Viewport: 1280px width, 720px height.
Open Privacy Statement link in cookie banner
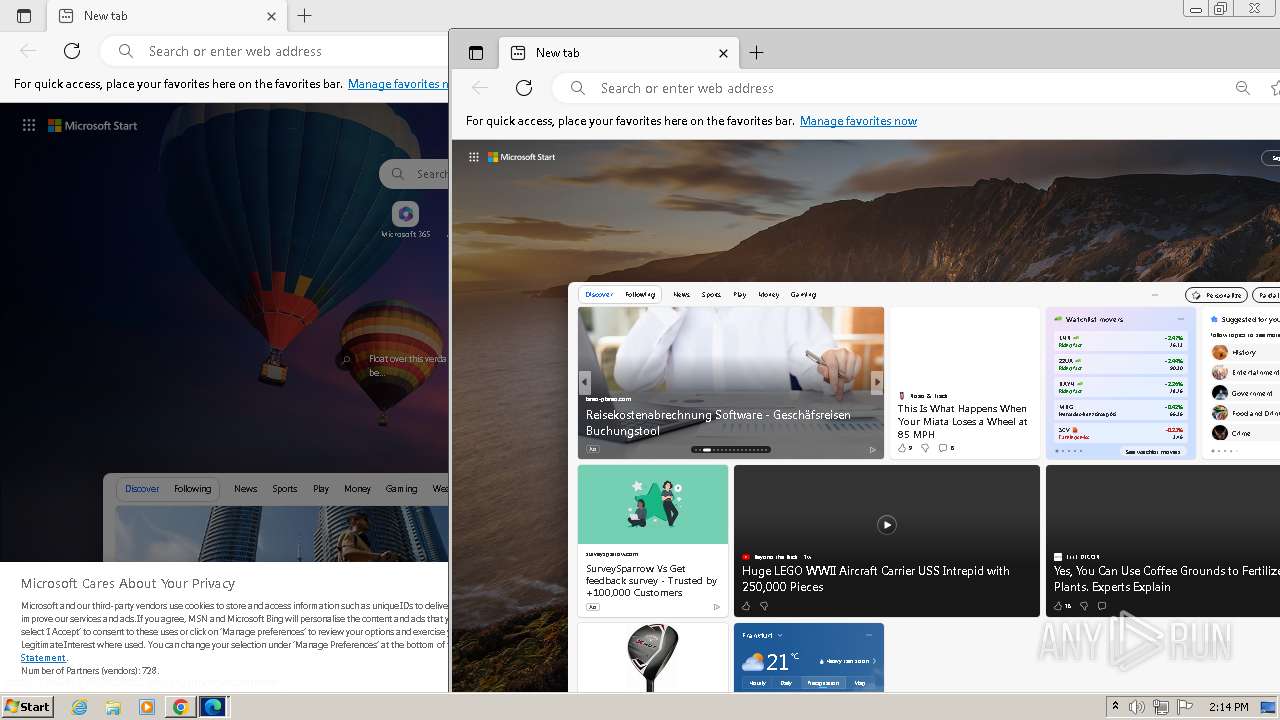point(43,658)
